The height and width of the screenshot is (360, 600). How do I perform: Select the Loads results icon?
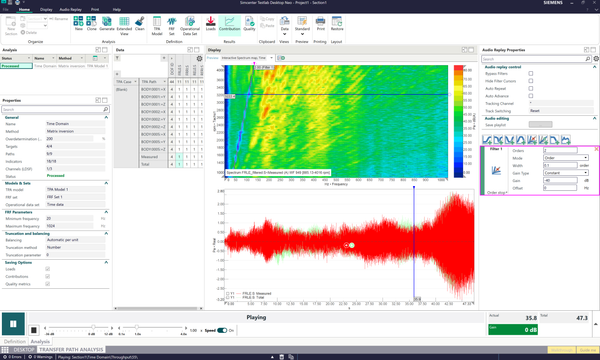point(210,24)
